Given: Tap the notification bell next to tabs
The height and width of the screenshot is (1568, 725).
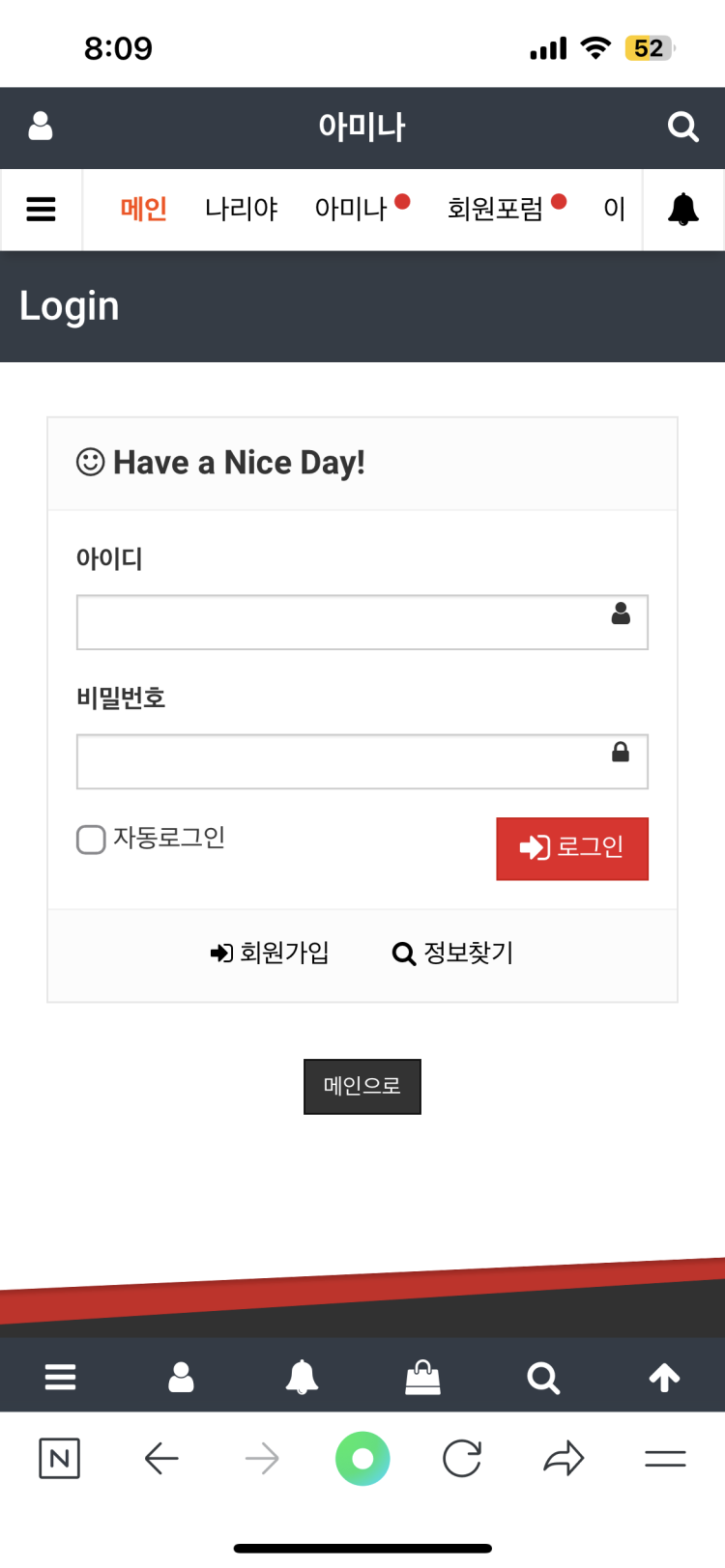Looking at the screenshot, I should [682, 209].
